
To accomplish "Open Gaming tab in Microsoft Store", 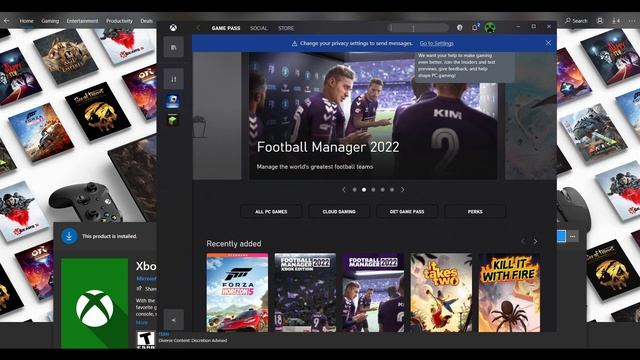I will (x=50, y=21).
